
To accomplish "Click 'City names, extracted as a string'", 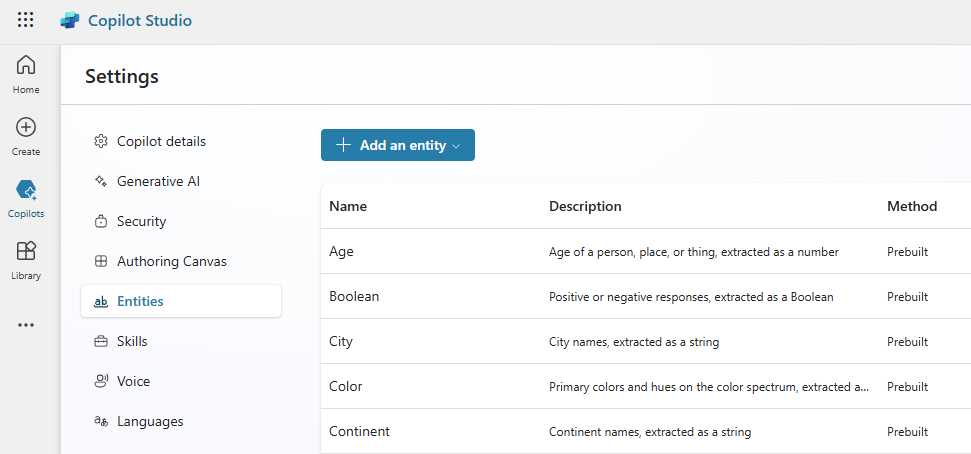I will click(634, 342).
